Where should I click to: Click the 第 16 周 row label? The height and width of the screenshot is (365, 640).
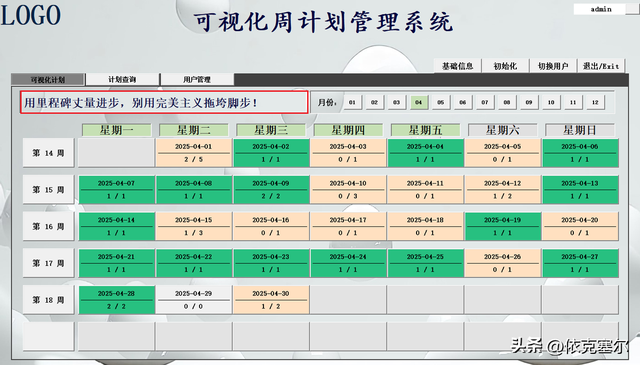point(49,226)
